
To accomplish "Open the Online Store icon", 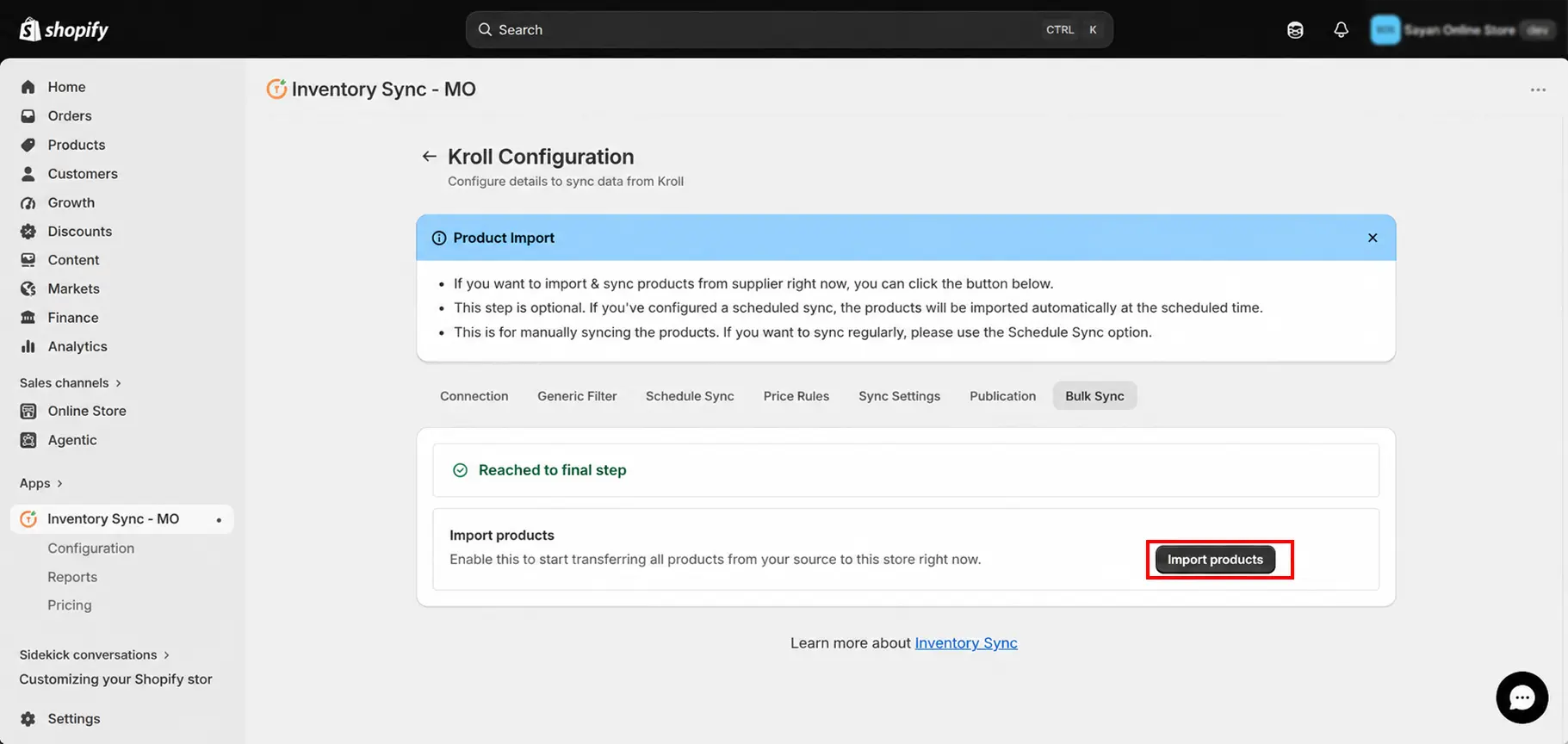I will point(28,411).
